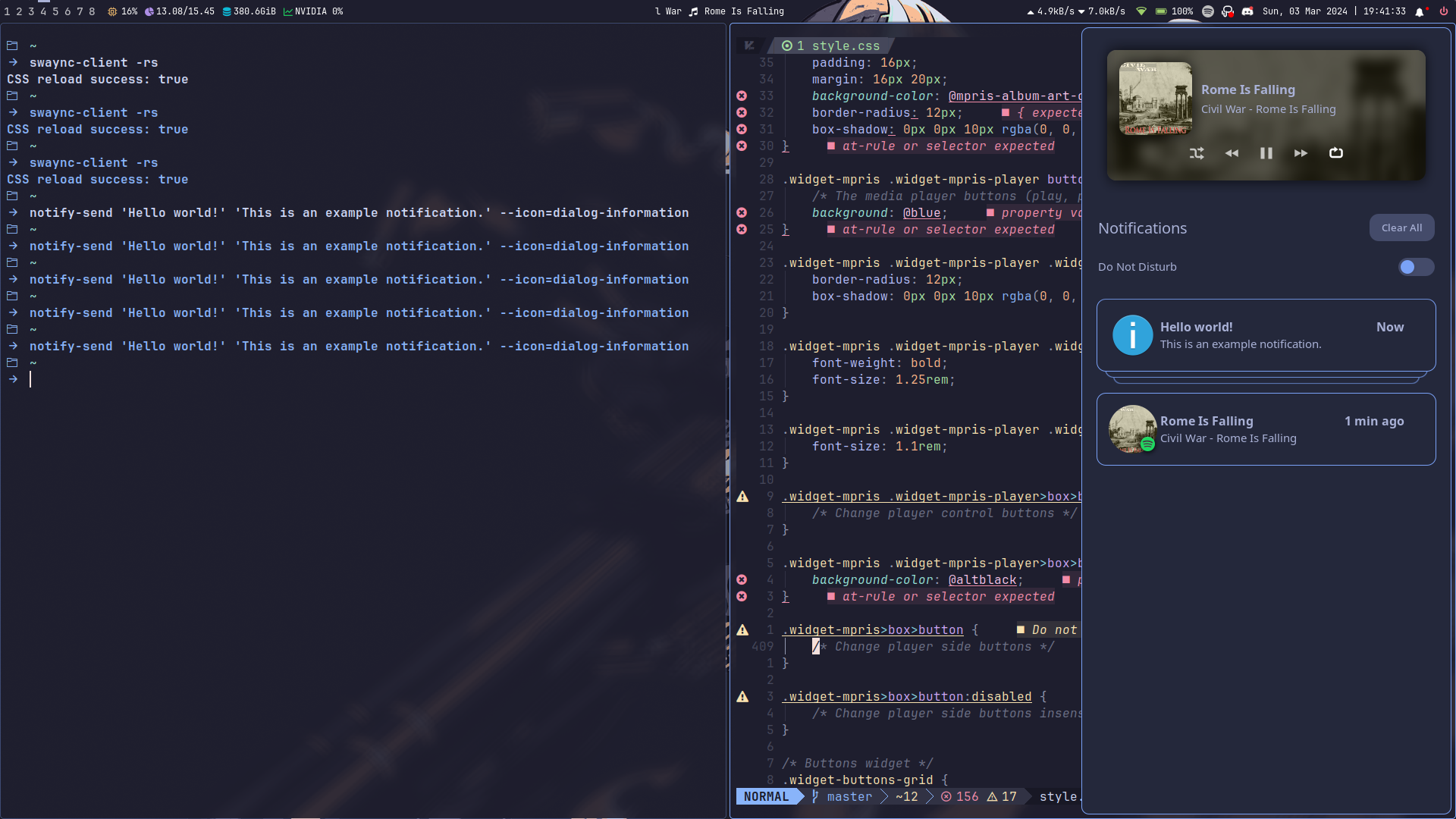The image size is (1456, 819).
Task: Click the @mpris-album-art value on line 33
Action: [1015, 96]
